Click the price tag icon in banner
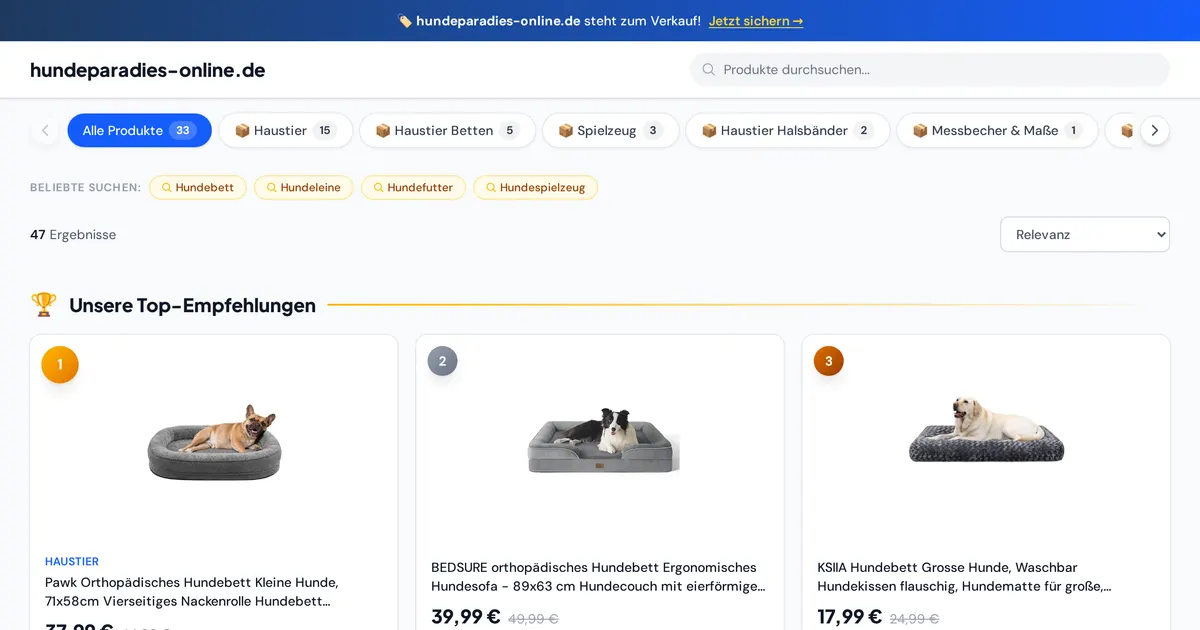Image resolution: width=1200 pixels, height=630 pixels. pos(404,21)
